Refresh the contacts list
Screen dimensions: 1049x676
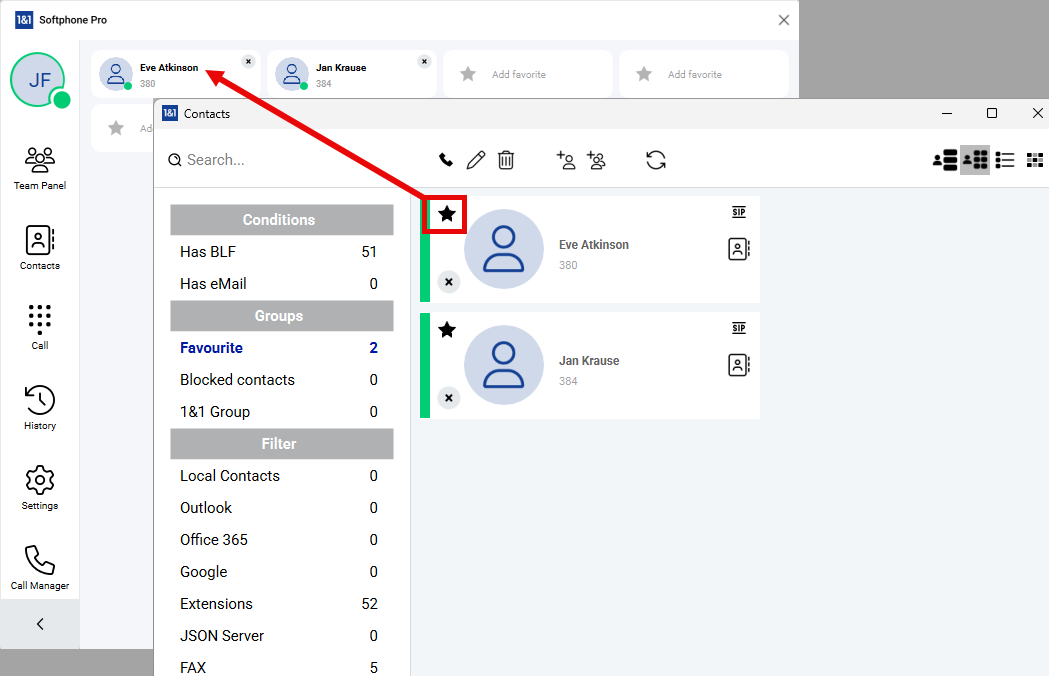656,160
